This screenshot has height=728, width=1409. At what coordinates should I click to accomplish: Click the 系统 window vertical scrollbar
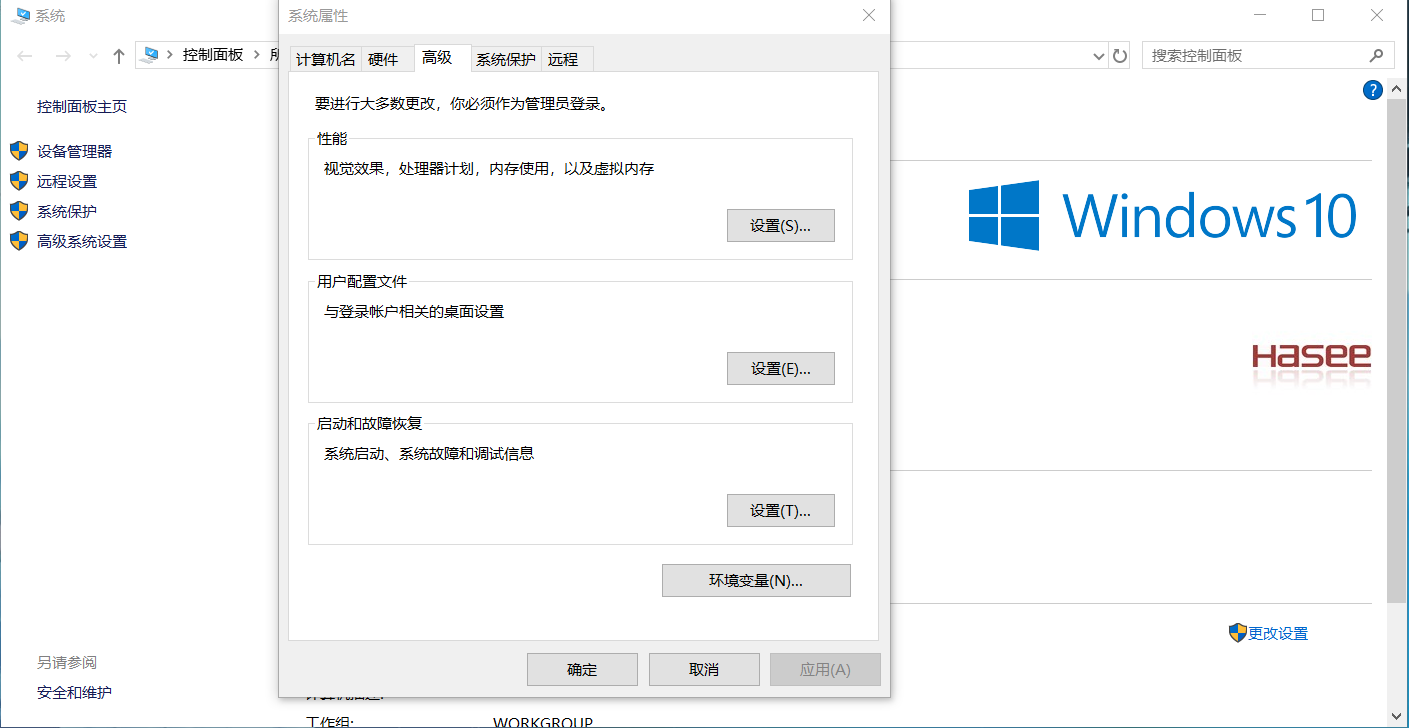(x=1398, y=350)
